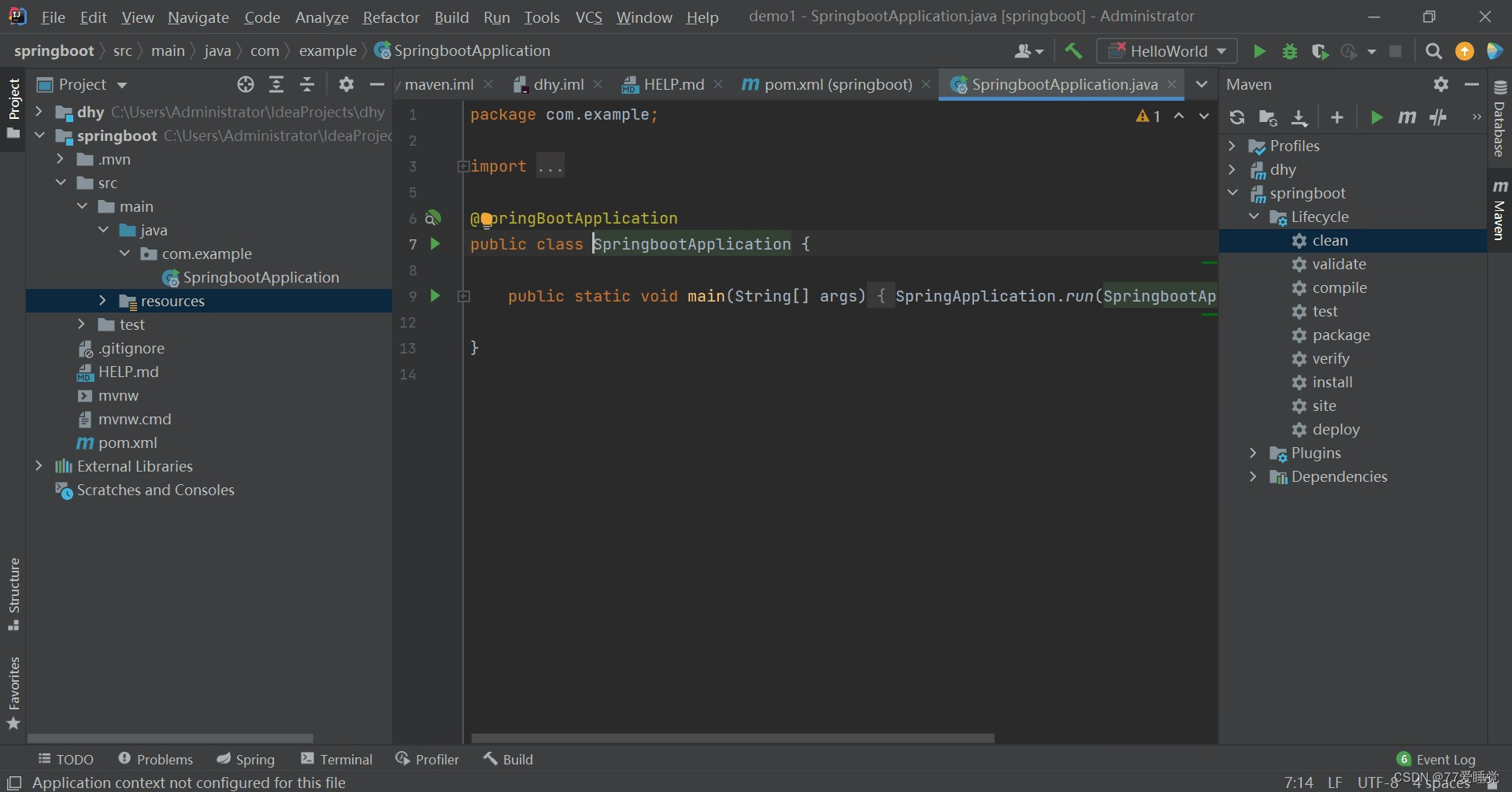Hide the Project tool window
Screen dimensions: 1512x792
click(x=377, y=84)
